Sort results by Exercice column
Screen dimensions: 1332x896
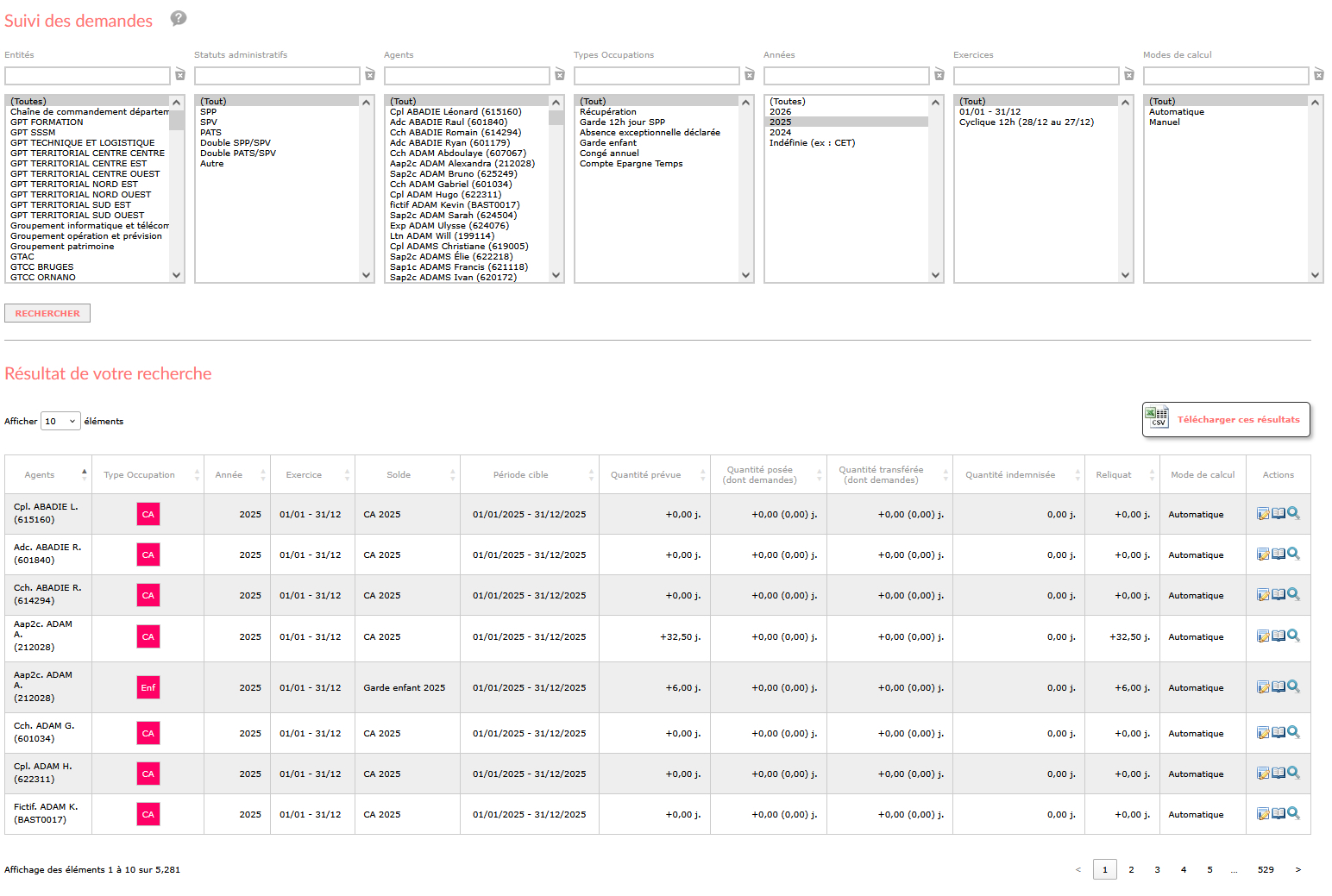click(x=312, y=474)
